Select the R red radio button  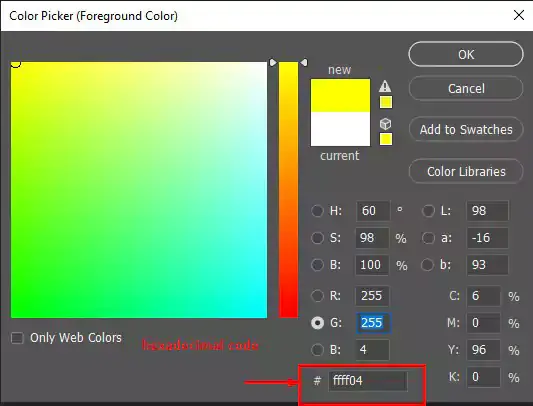pyautogui.click(x=317, y=296)
